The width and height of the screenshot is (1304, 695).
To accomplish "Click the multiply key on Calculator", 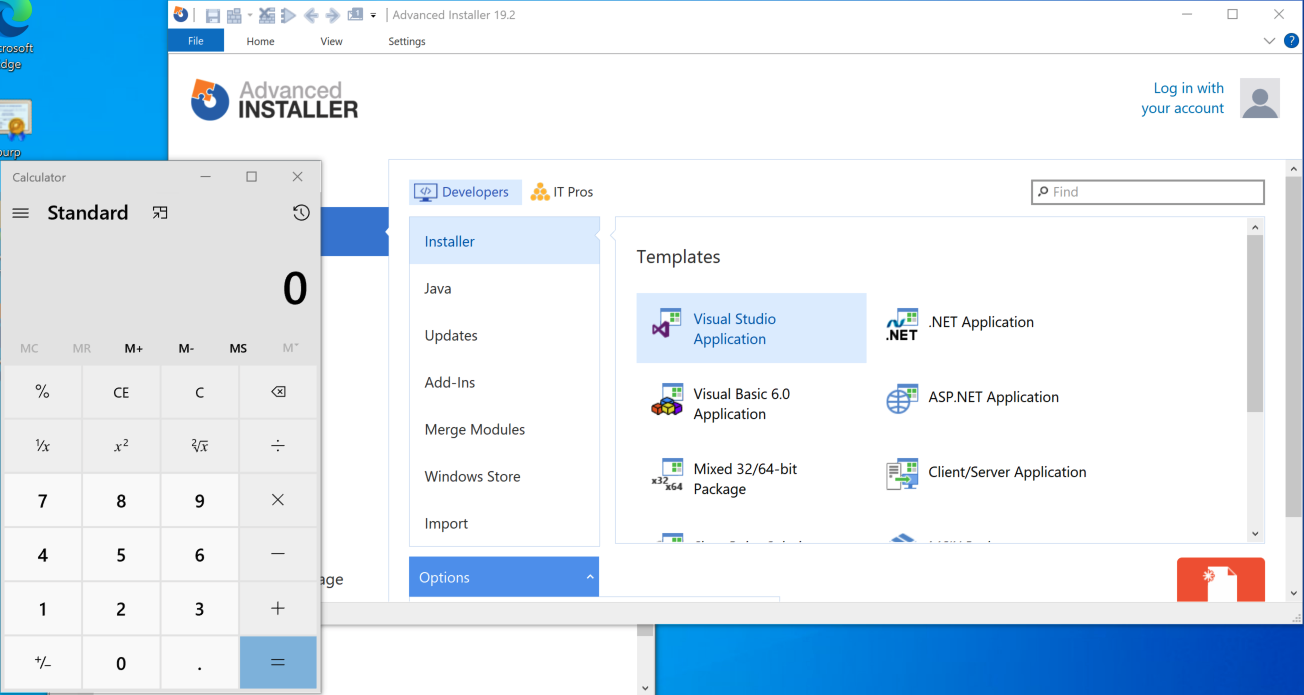I will click(x=278, y=500).
